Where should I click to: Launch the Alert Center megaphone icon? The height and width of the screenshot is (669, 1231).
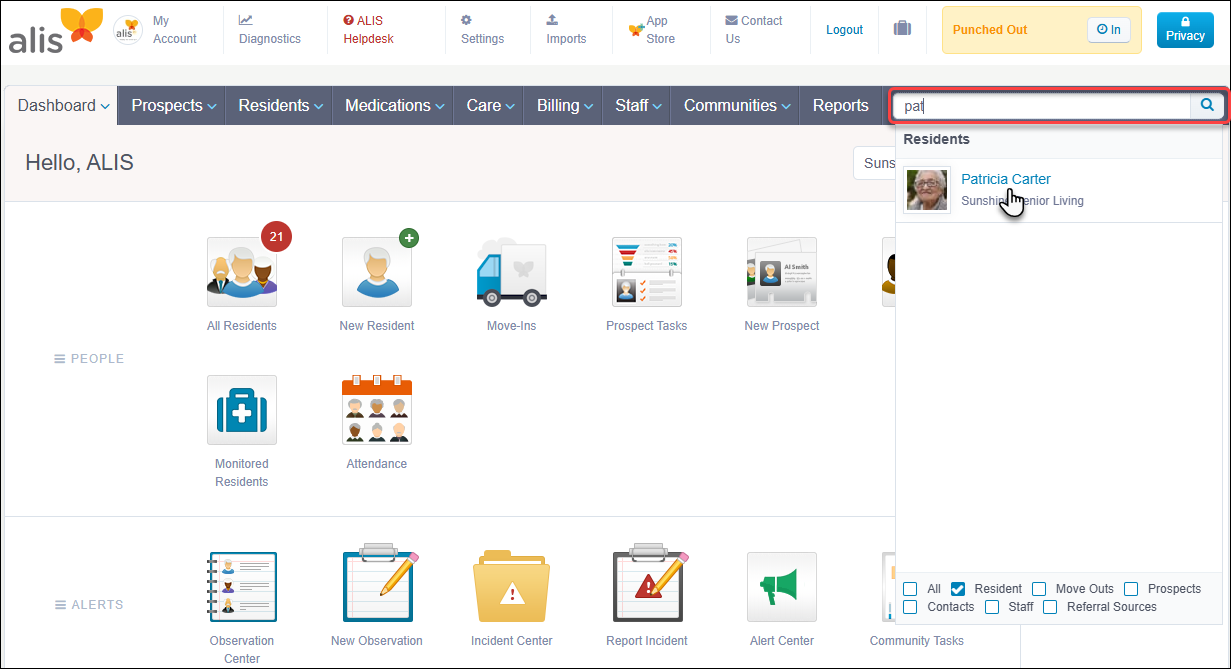point(781,586)
